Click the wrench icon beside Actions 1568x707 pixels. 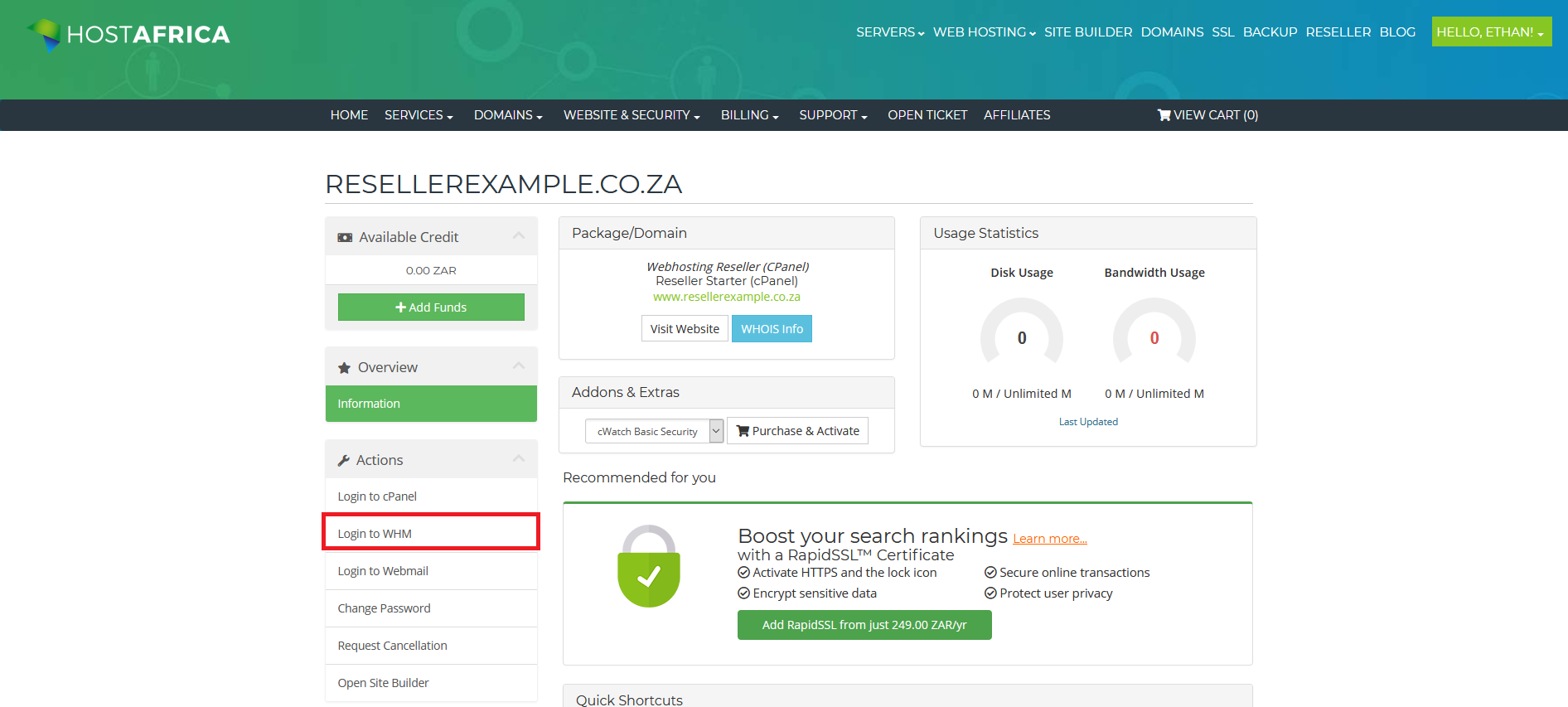pos(343,461)
